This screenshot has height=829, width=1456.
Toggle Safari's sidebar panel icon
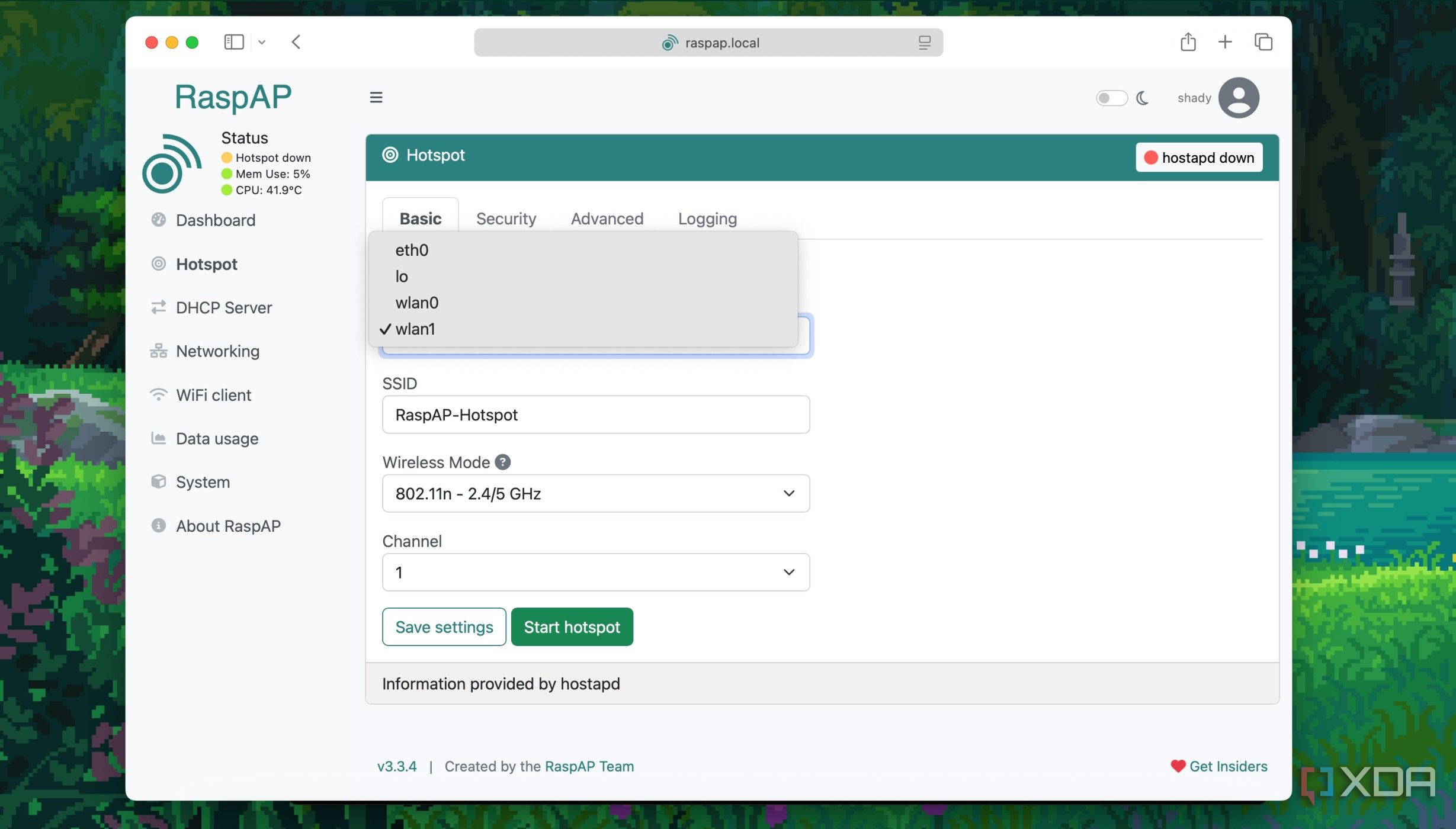coord(234,42)
